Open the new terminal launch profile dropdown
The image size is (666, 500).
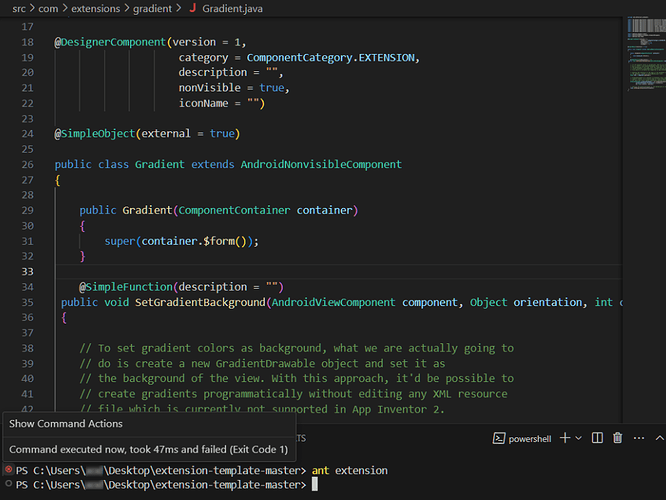pos(579,438)
